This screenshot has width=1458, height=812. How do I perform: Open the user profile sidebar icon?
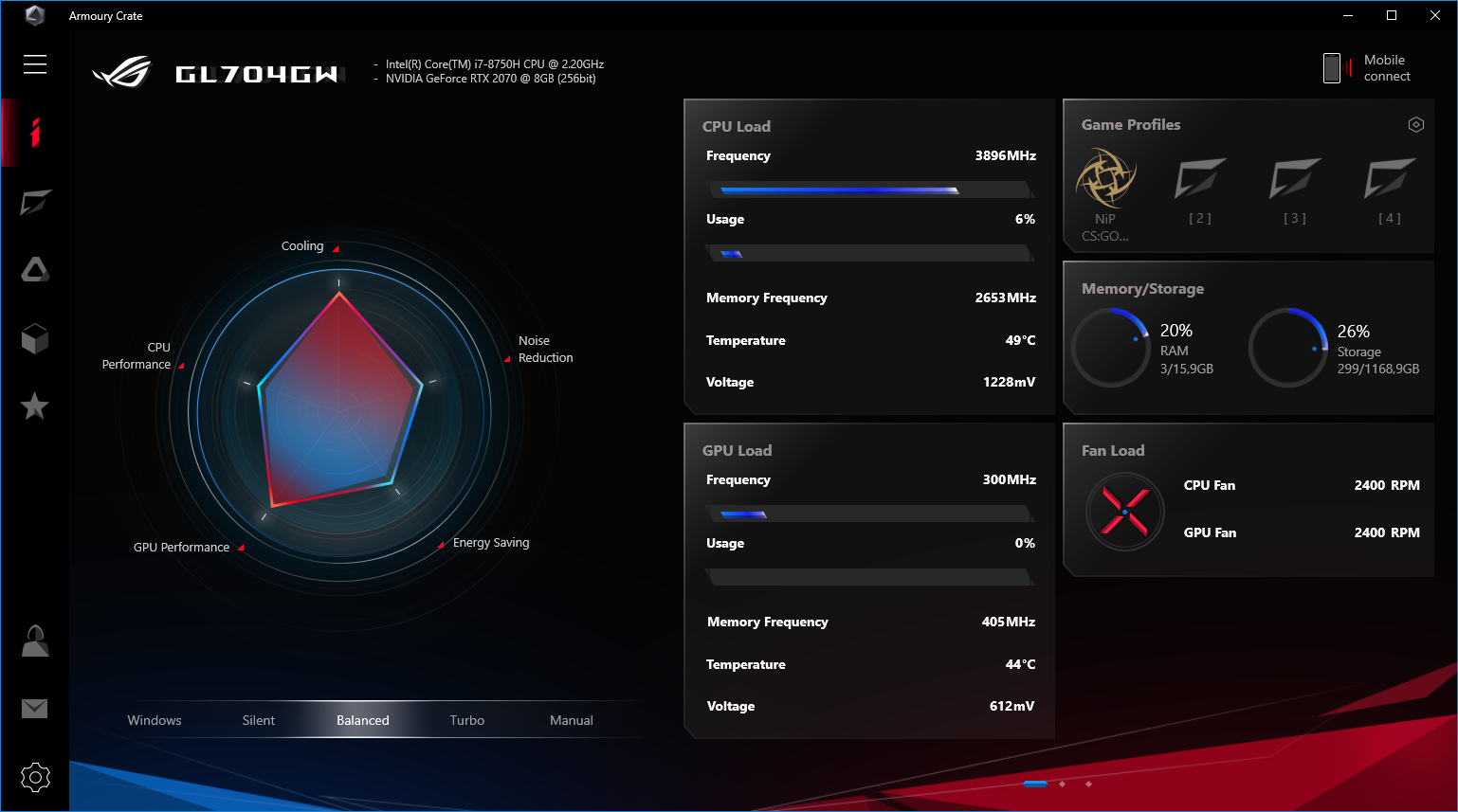(x=35, y=641)
